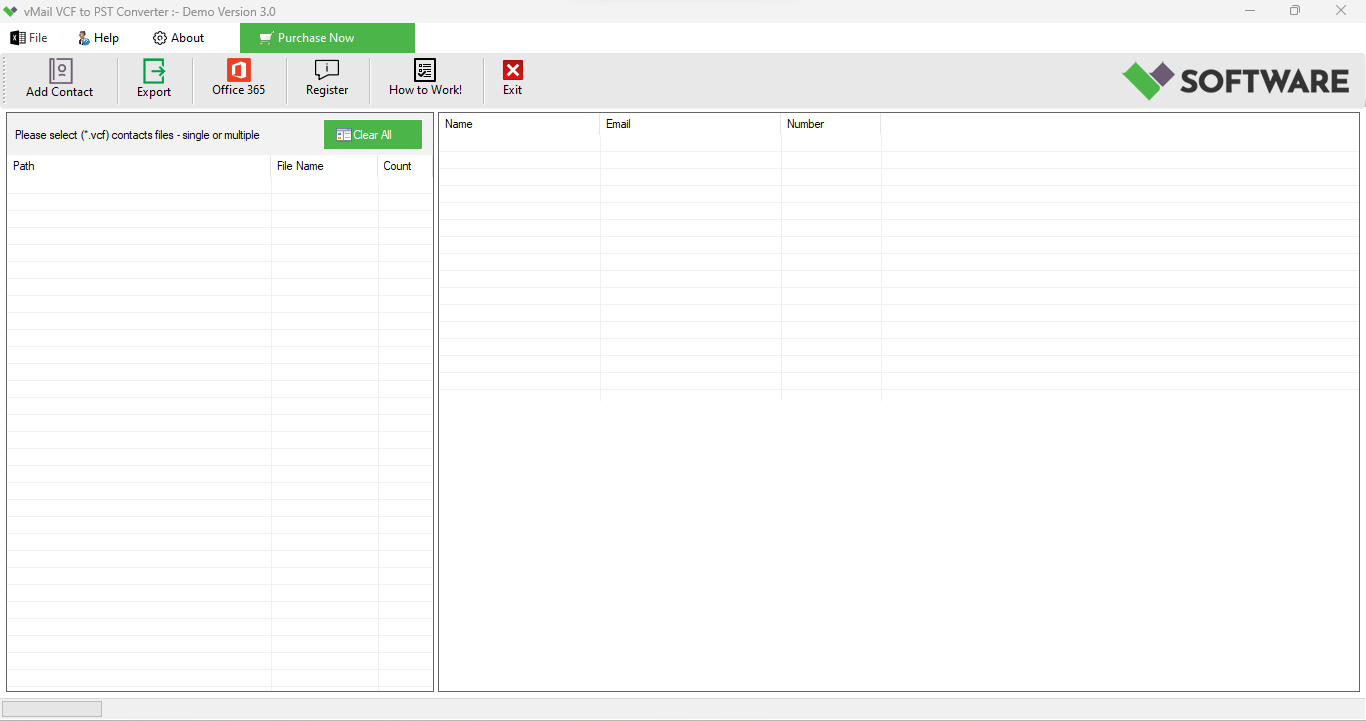The image size is (1366, 721).
Task: Open the File menu
Action: [29, 38]
